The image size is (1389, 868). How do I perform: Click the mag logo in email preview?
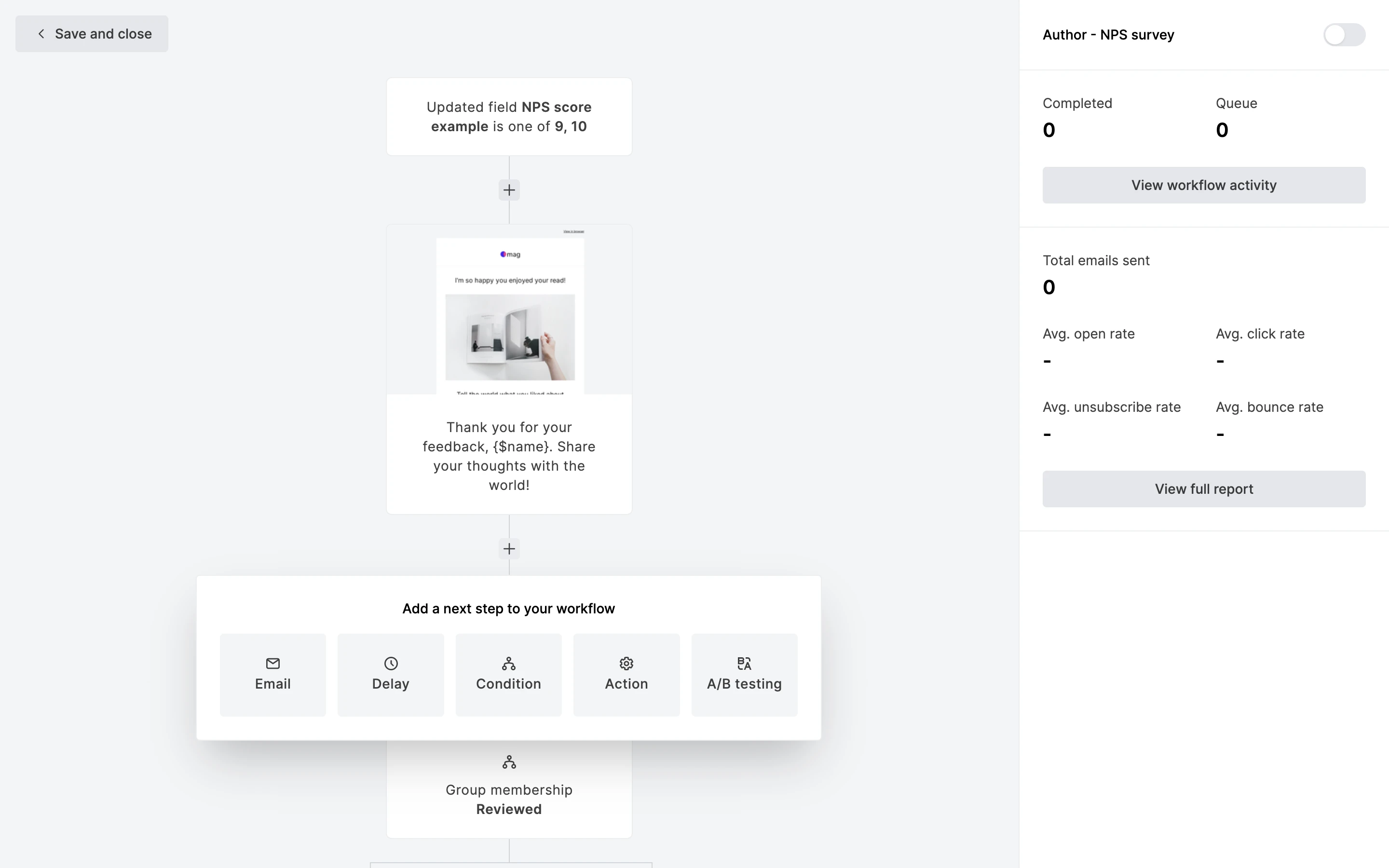[x=510, y=254]
